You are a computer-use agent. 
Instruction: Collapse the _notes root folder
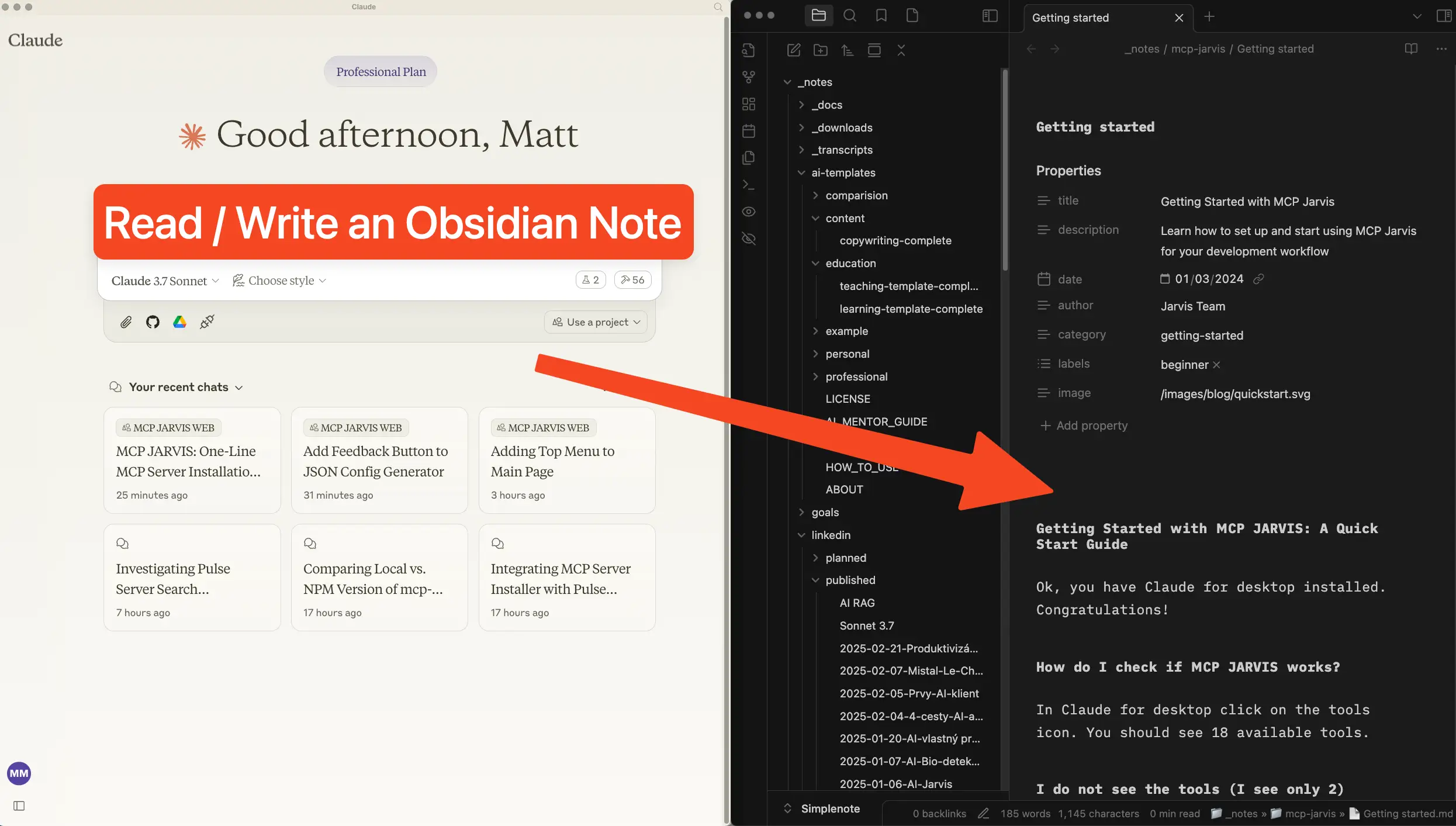click(x=787, y=82)
